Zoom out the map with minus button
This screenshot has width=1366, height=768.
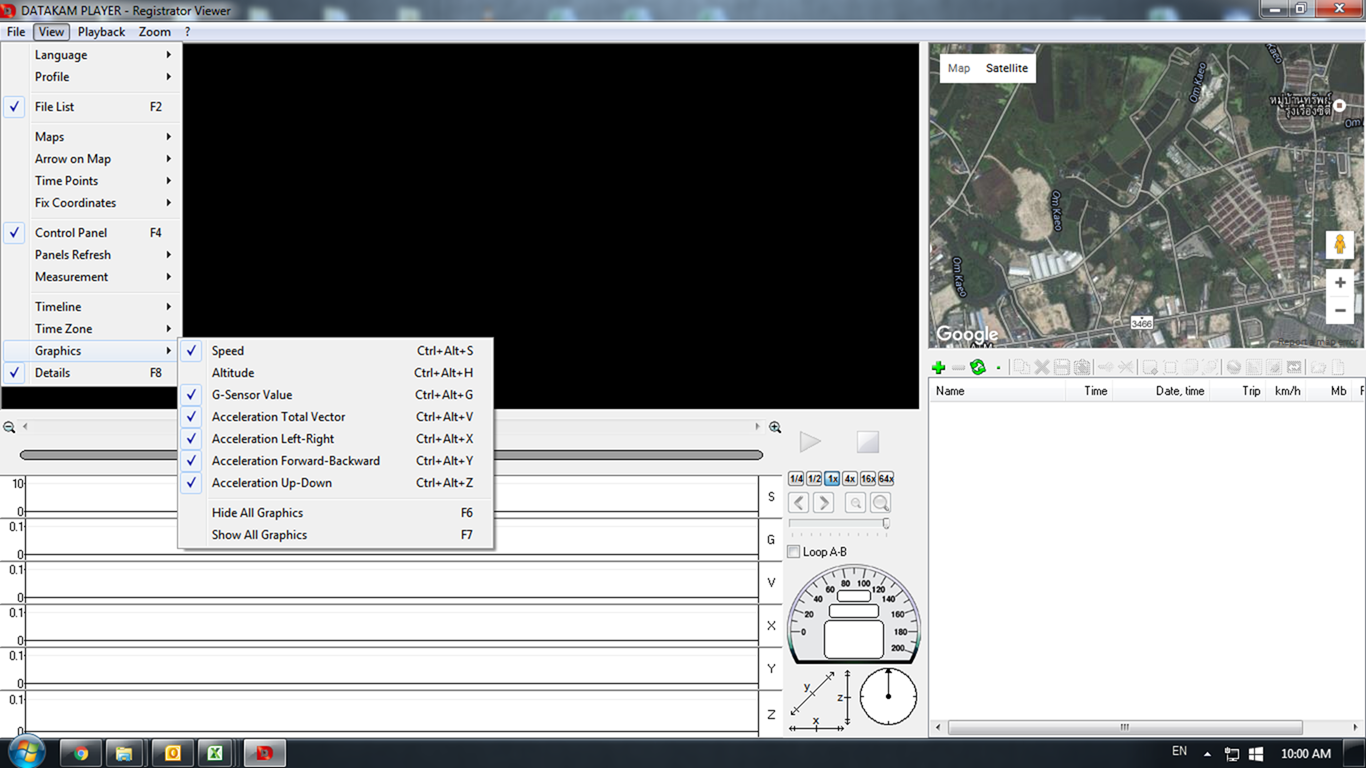pyautogui.click(x=1340, y=311)
